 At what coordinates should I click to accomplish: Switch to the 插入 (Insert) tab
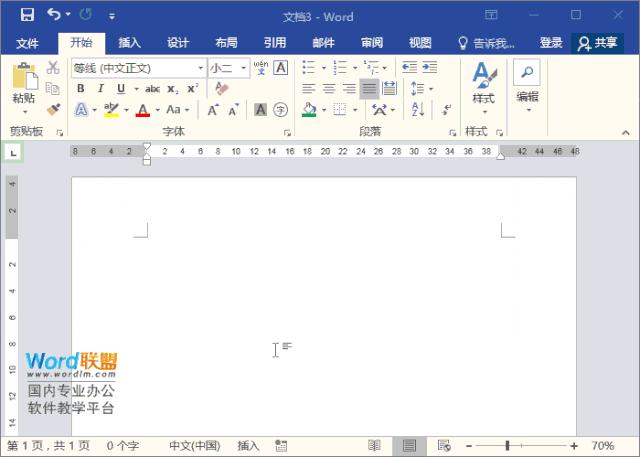tap(129, 43)
